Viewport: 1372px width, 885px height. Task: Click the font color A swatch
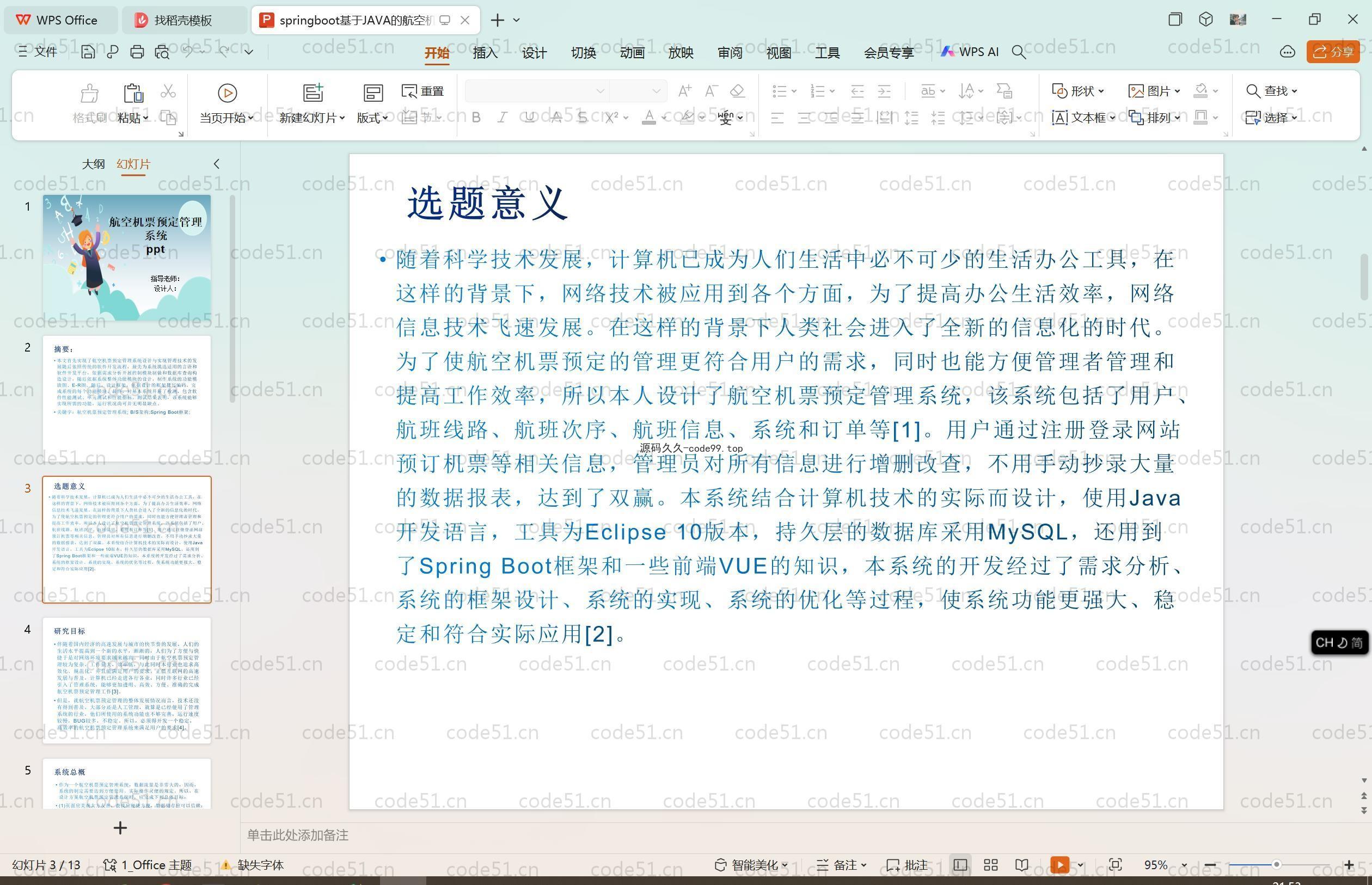(649, 118)
